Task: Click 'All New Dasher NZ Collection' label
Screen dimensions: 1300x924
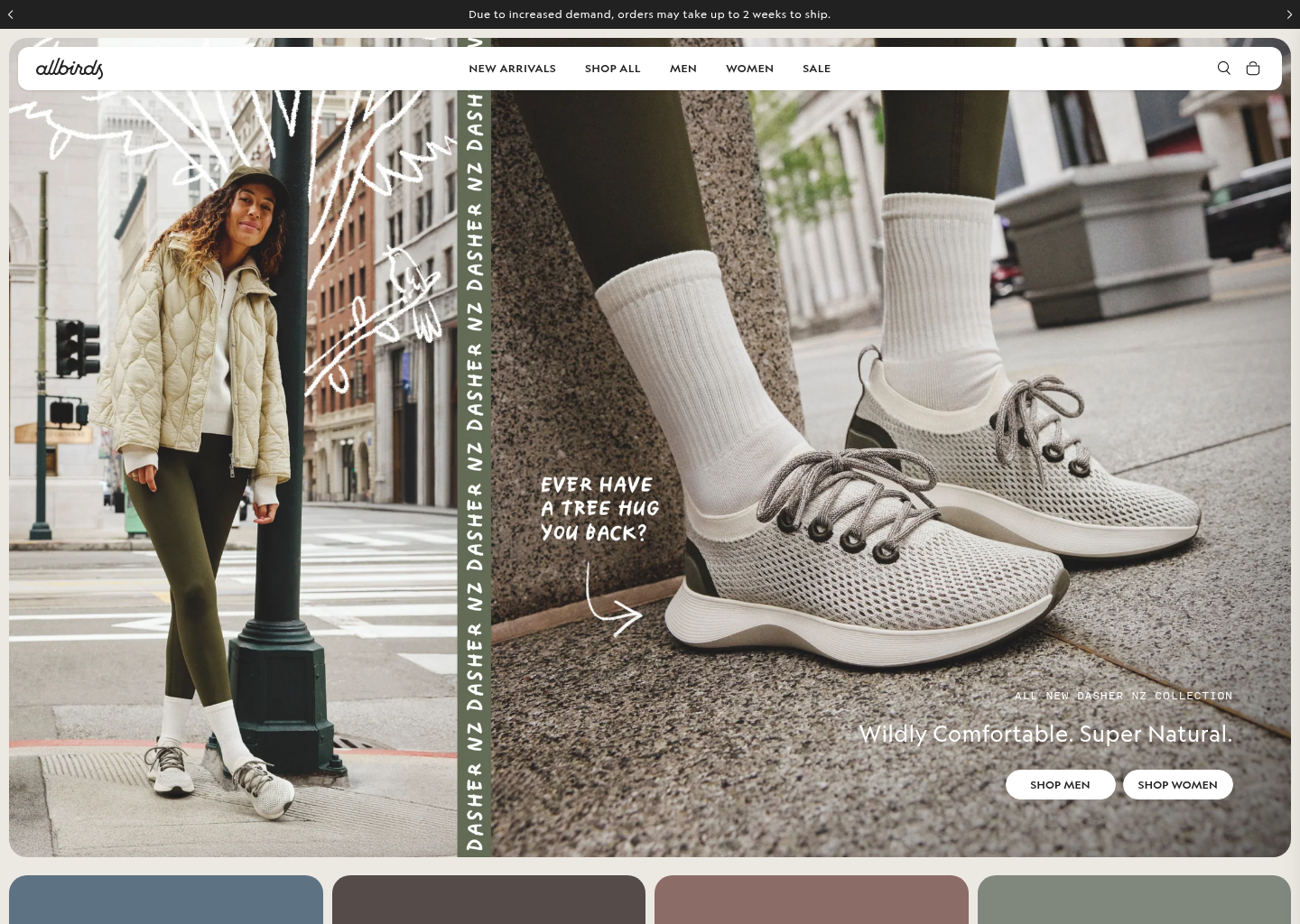Action: pos(1123,696)
